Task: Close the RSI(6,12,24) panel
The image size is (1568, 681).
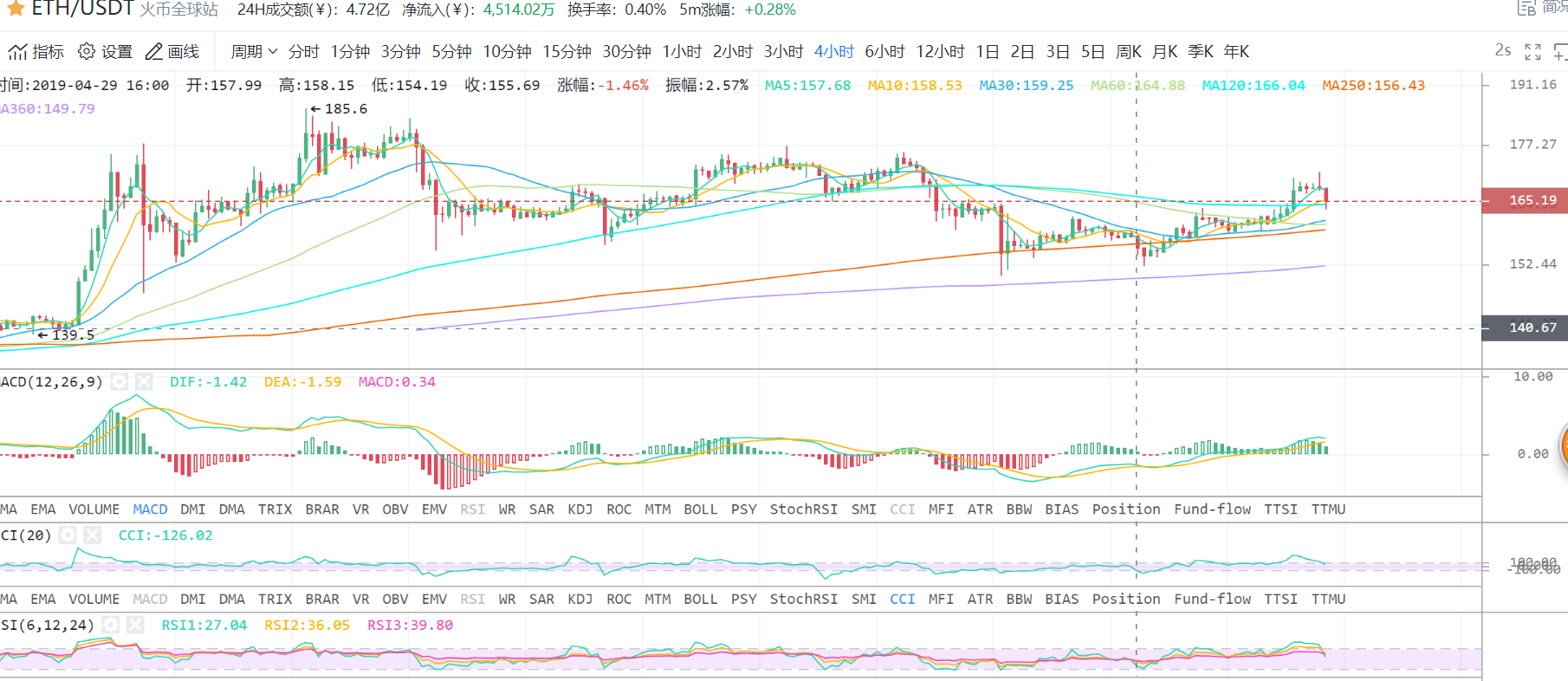Action: (x=135, y=626)
